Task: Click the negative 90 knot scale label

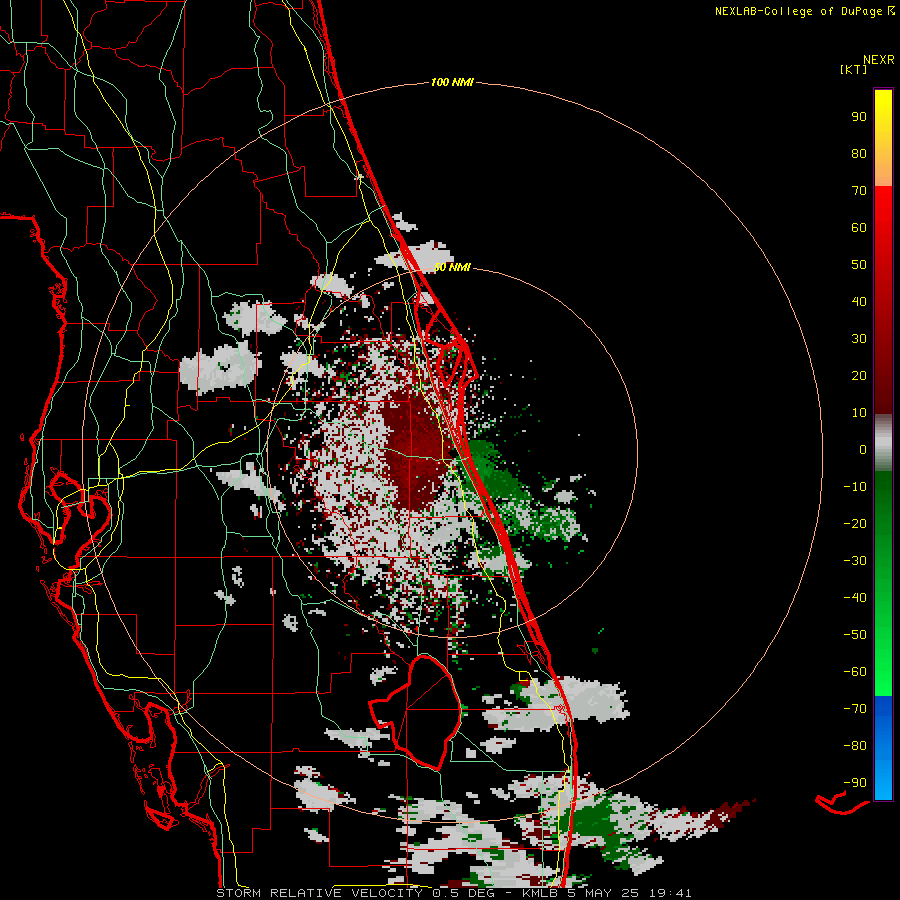Action: click(x=855, y=783)
